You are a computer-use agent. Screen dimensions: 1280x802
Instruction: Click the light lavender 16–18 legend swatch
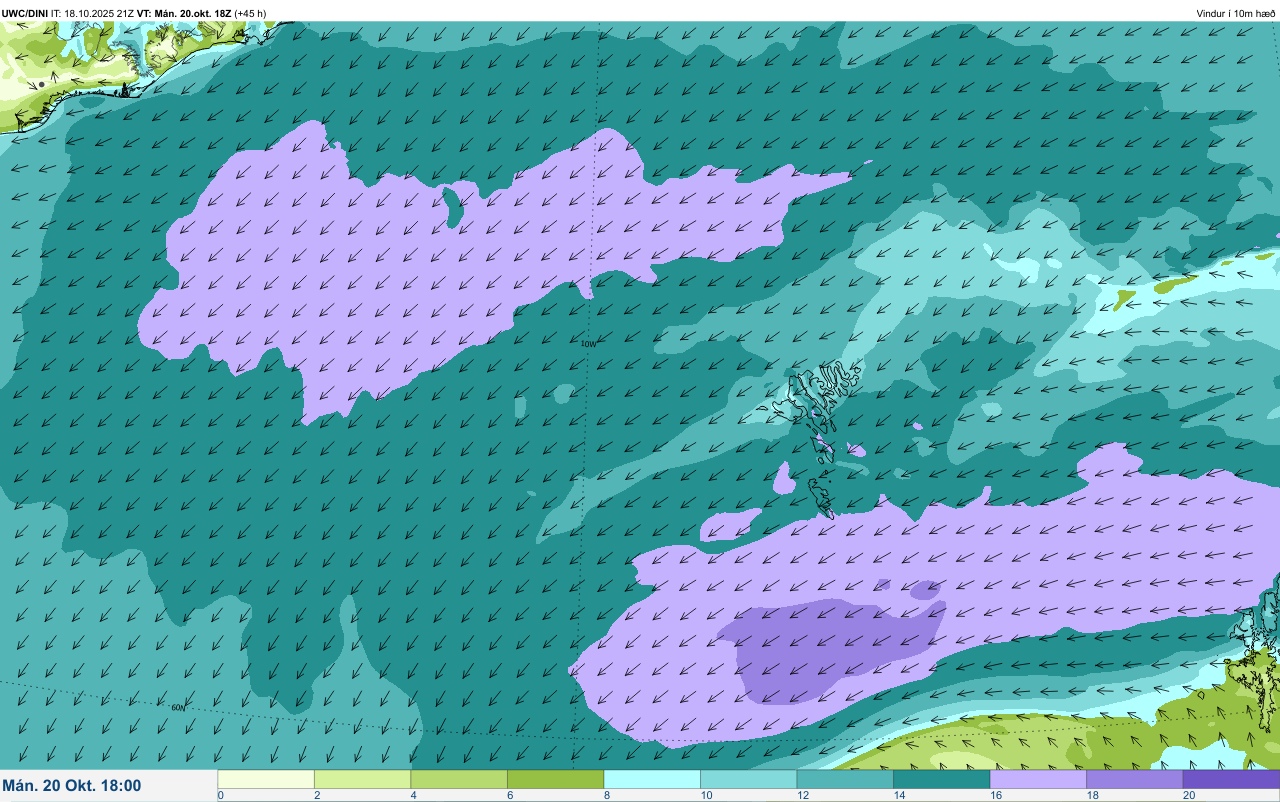(1038, 779)
